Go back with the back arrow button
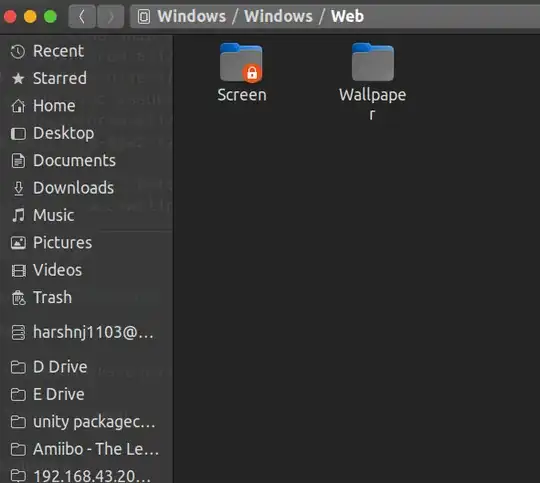Image resolution: width=540 pixels, height=483 pixels. click(x=82, y=17)
